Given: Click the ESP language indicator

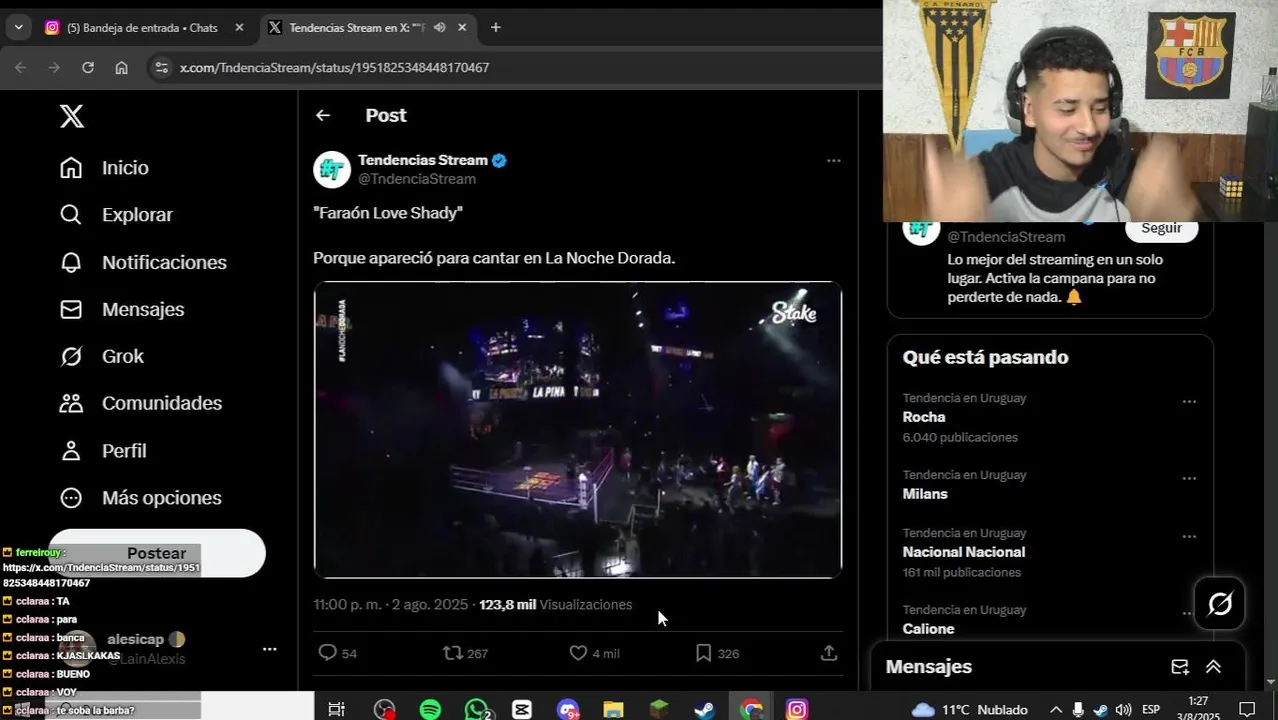Looking at the screenshot, I should pyautogui.click(x=1151, y=709).
